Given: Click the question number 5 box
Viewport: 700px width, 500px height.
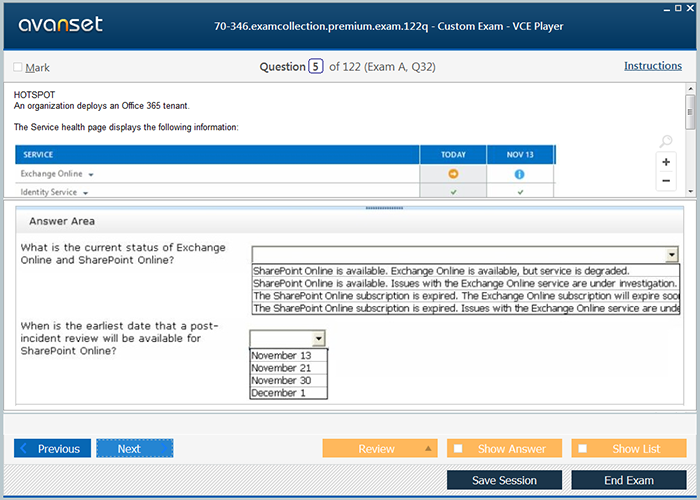Looking at the screenshot, I should [x=316, y=67].
